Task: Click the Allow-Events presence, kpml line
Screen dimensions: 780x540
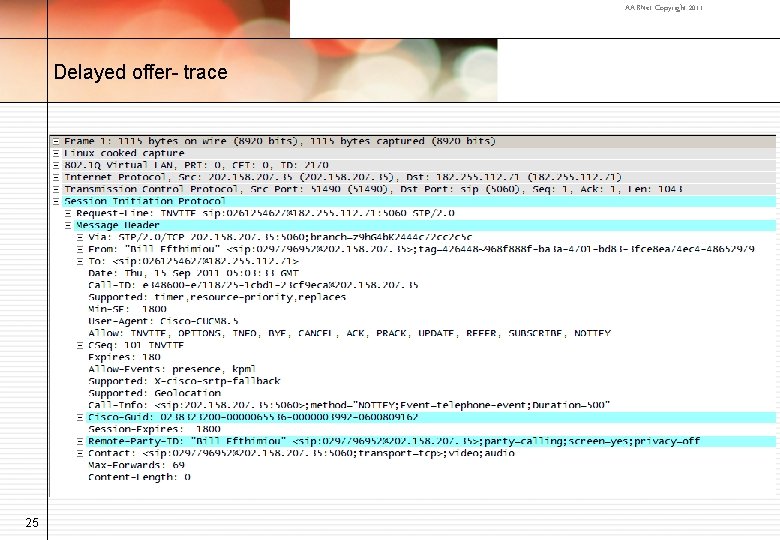Action: tap(172, 369)
